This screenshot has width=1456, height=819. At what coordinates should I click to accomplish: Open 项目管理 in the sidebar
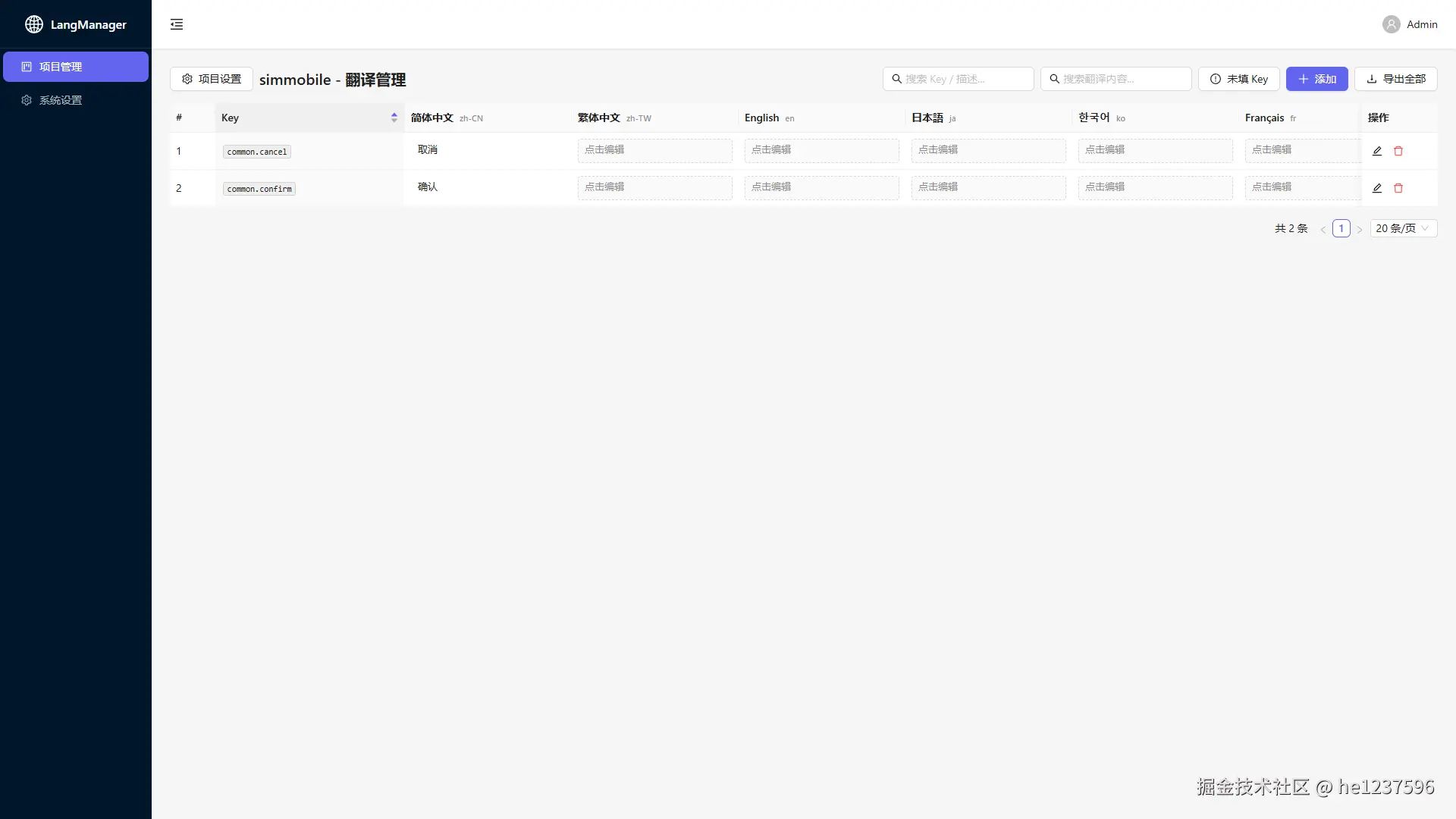[75, 67]
